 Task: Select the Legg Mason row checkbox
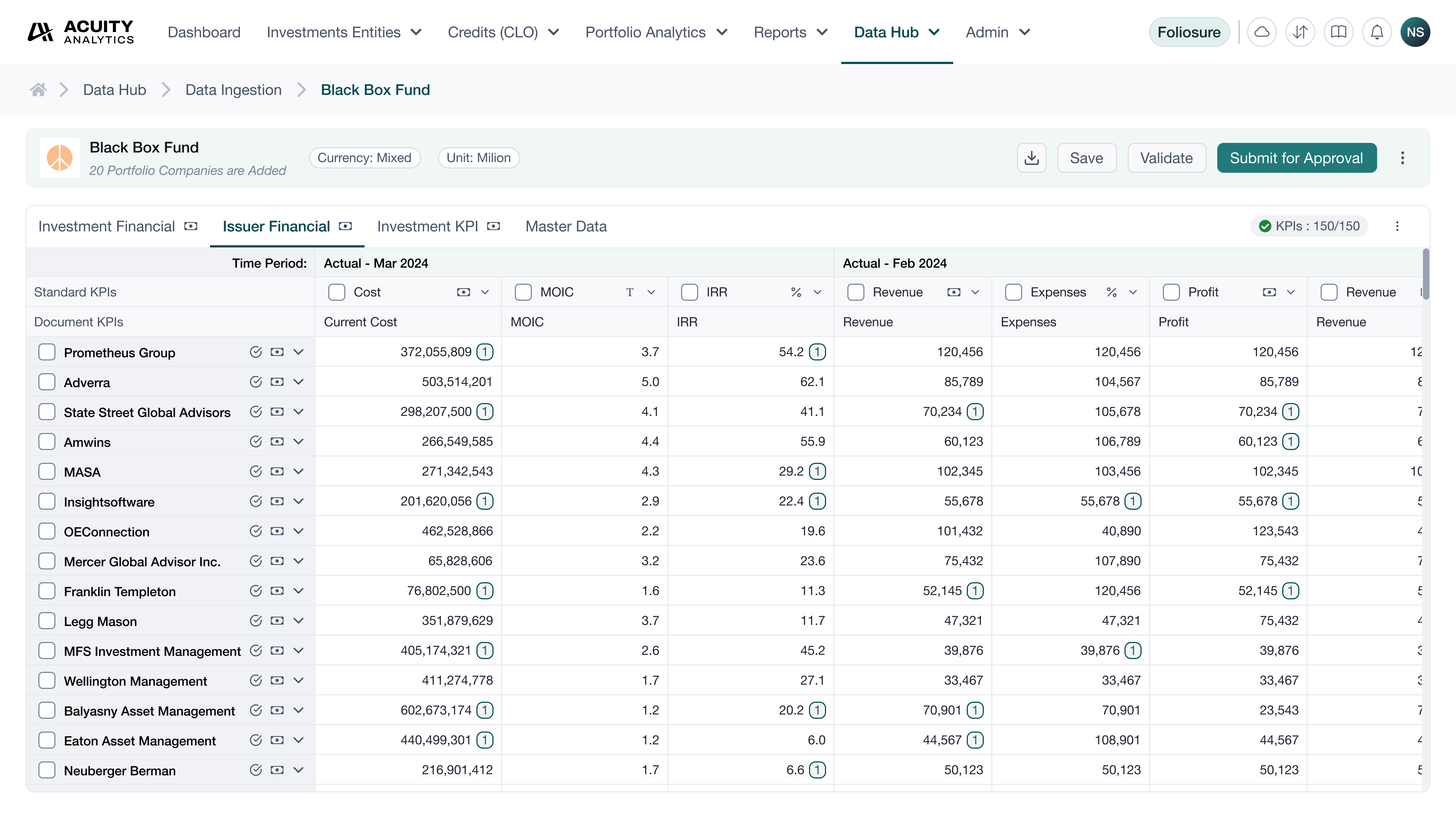coord(47,621)
